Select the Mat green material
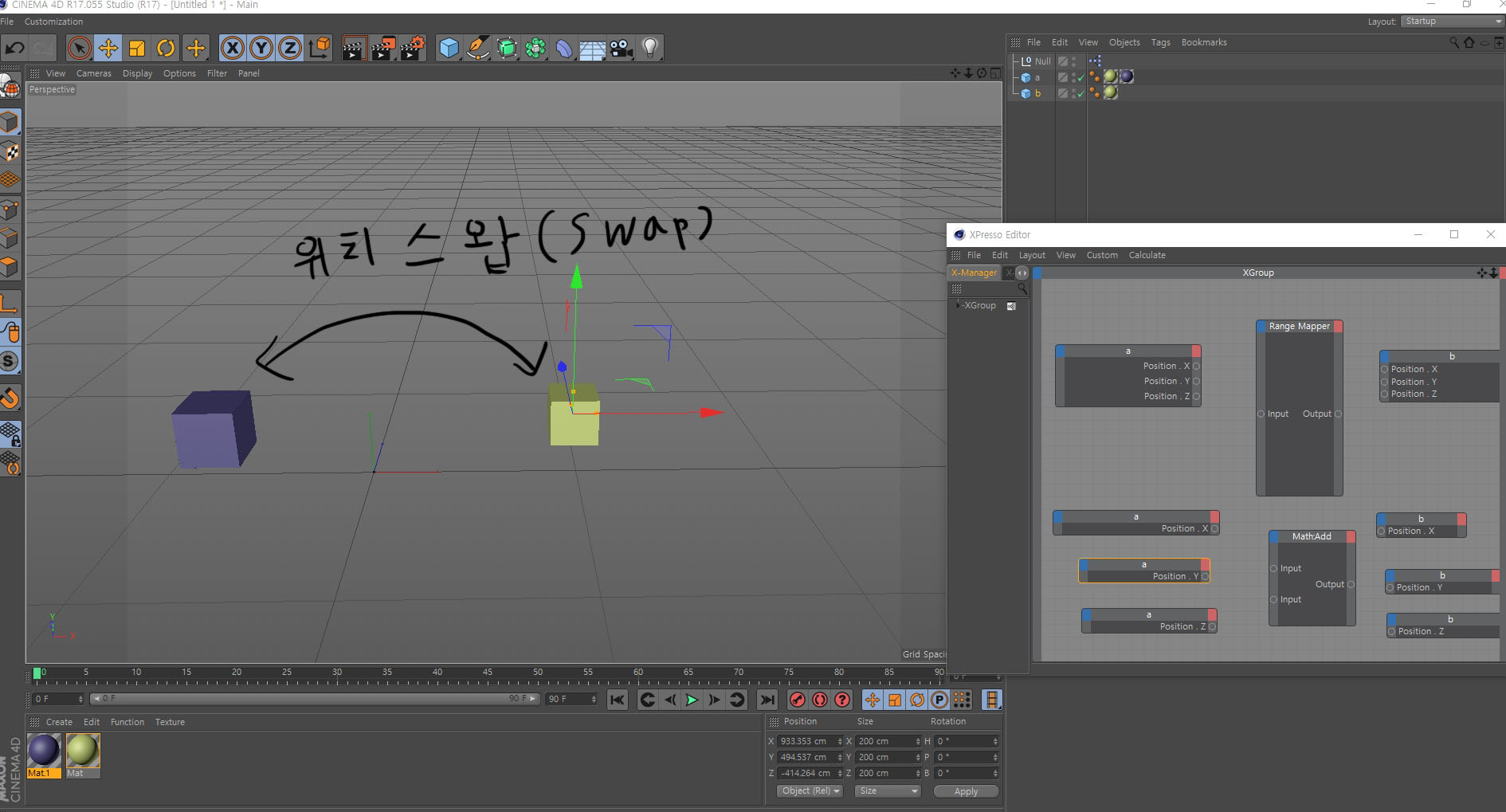The image size is (1506, 812). click(x=83, y=755)
